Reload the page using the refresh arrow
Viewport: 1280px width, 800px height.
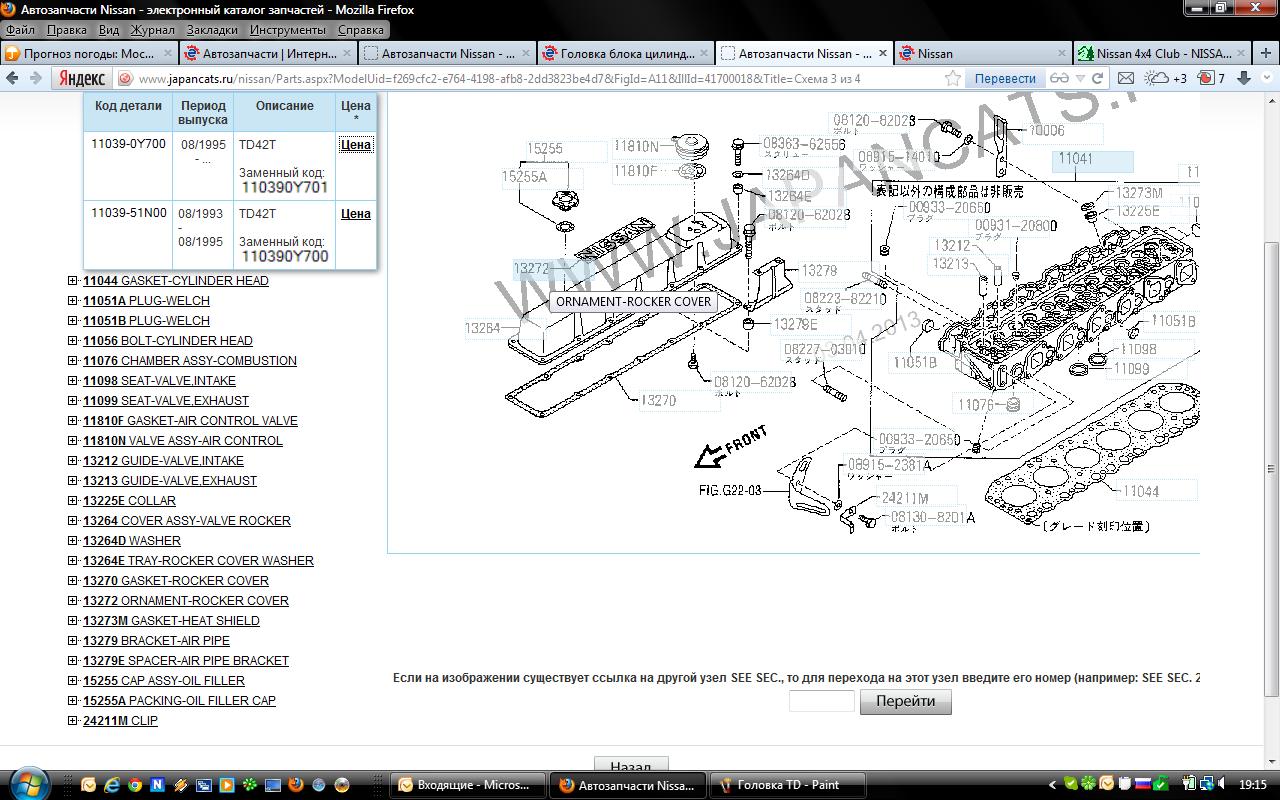coord(1097,78)
